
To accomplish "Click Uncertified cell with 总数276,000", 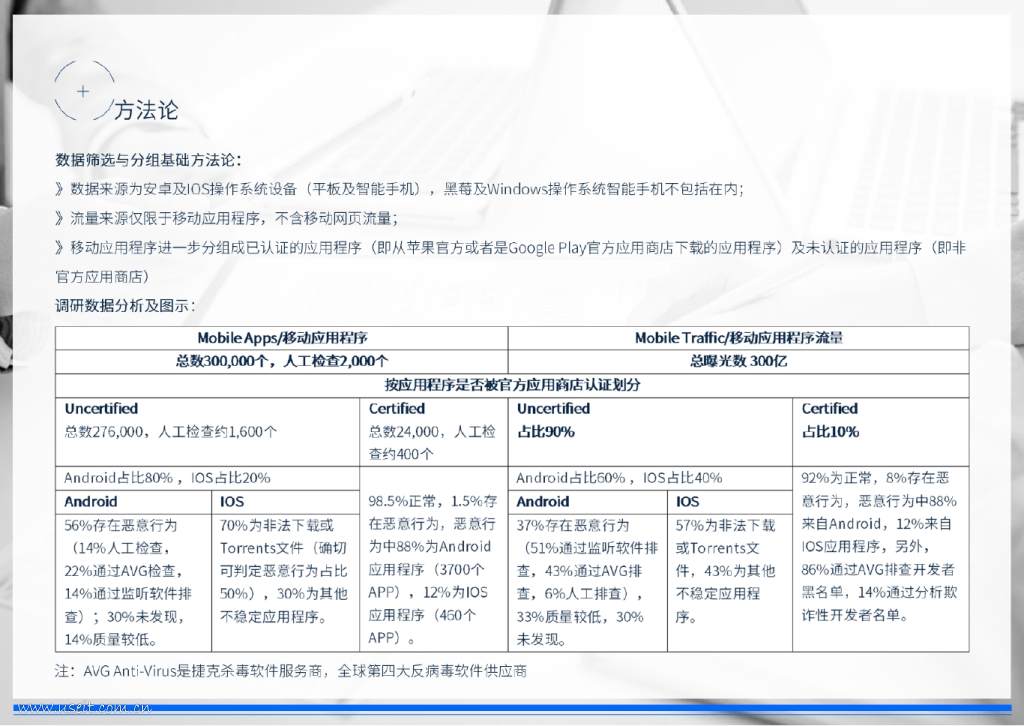I will pyautogui.click(x=208, y=432).
